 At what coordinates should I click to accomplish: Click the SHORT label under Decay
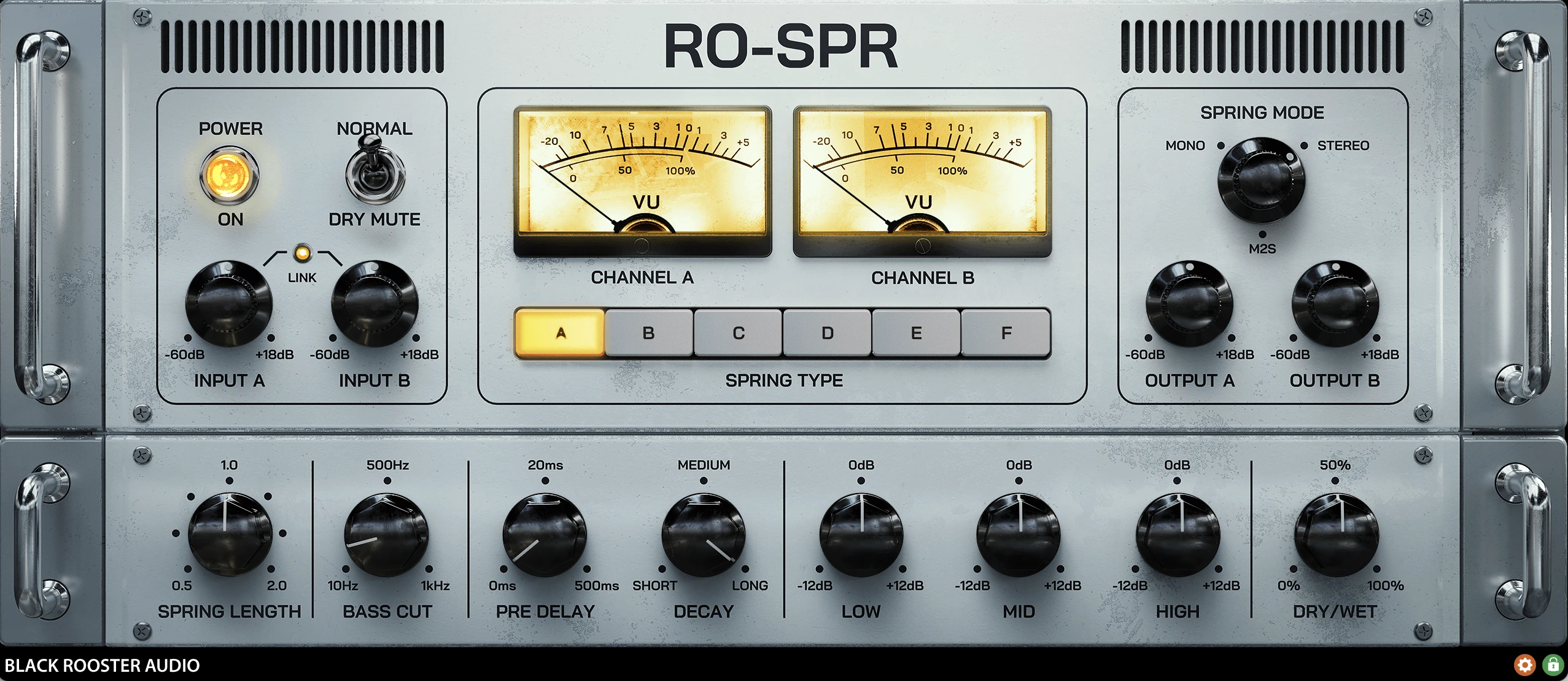pyautogui.click(x=654, y=585)
